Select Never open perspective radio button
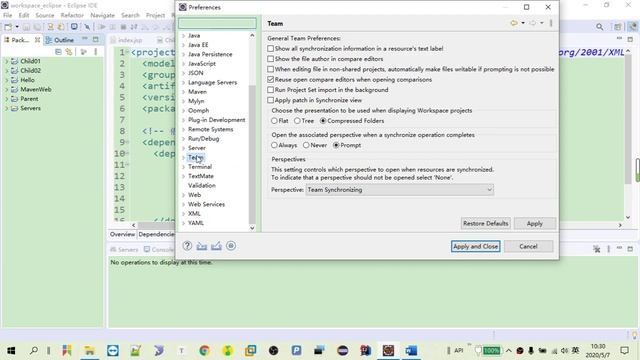The height and width of the screenshot is (360, 640). [306, 145]
